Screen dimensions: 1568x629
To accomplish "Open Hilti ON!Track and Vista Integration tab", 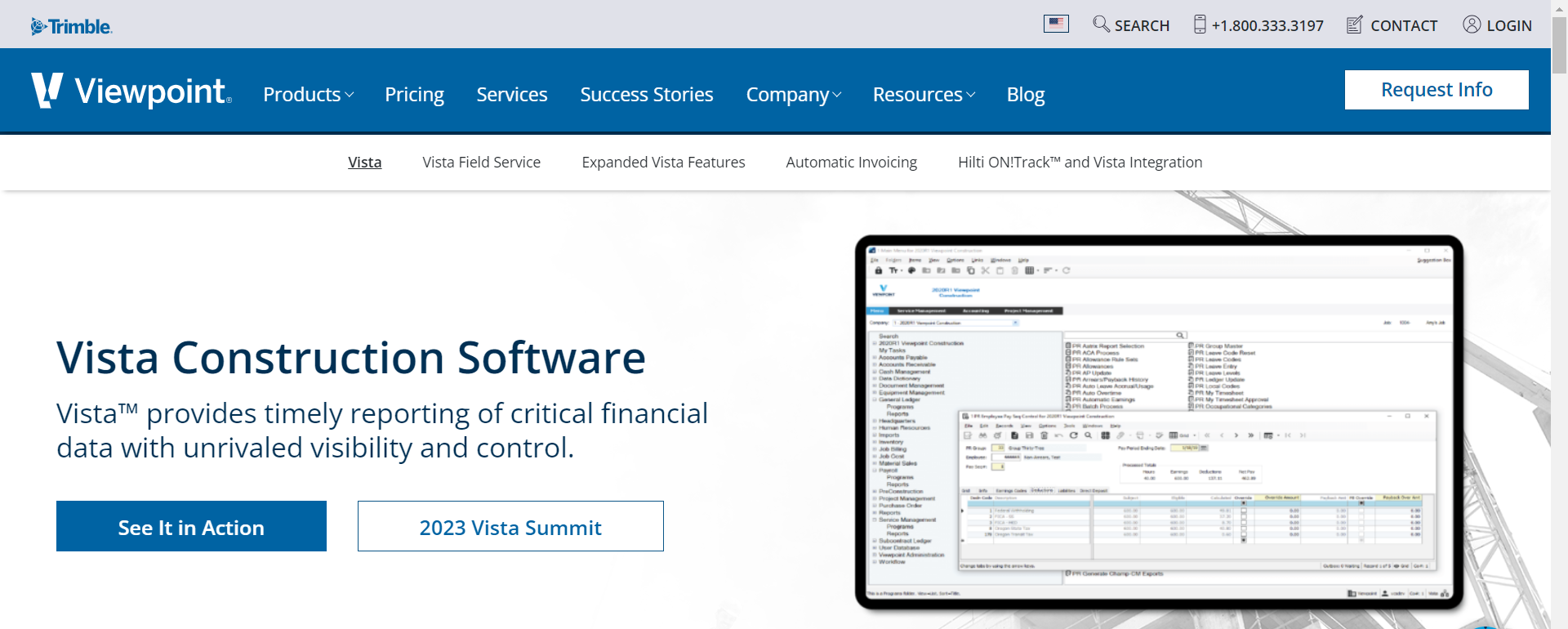I will (1080, 163).
